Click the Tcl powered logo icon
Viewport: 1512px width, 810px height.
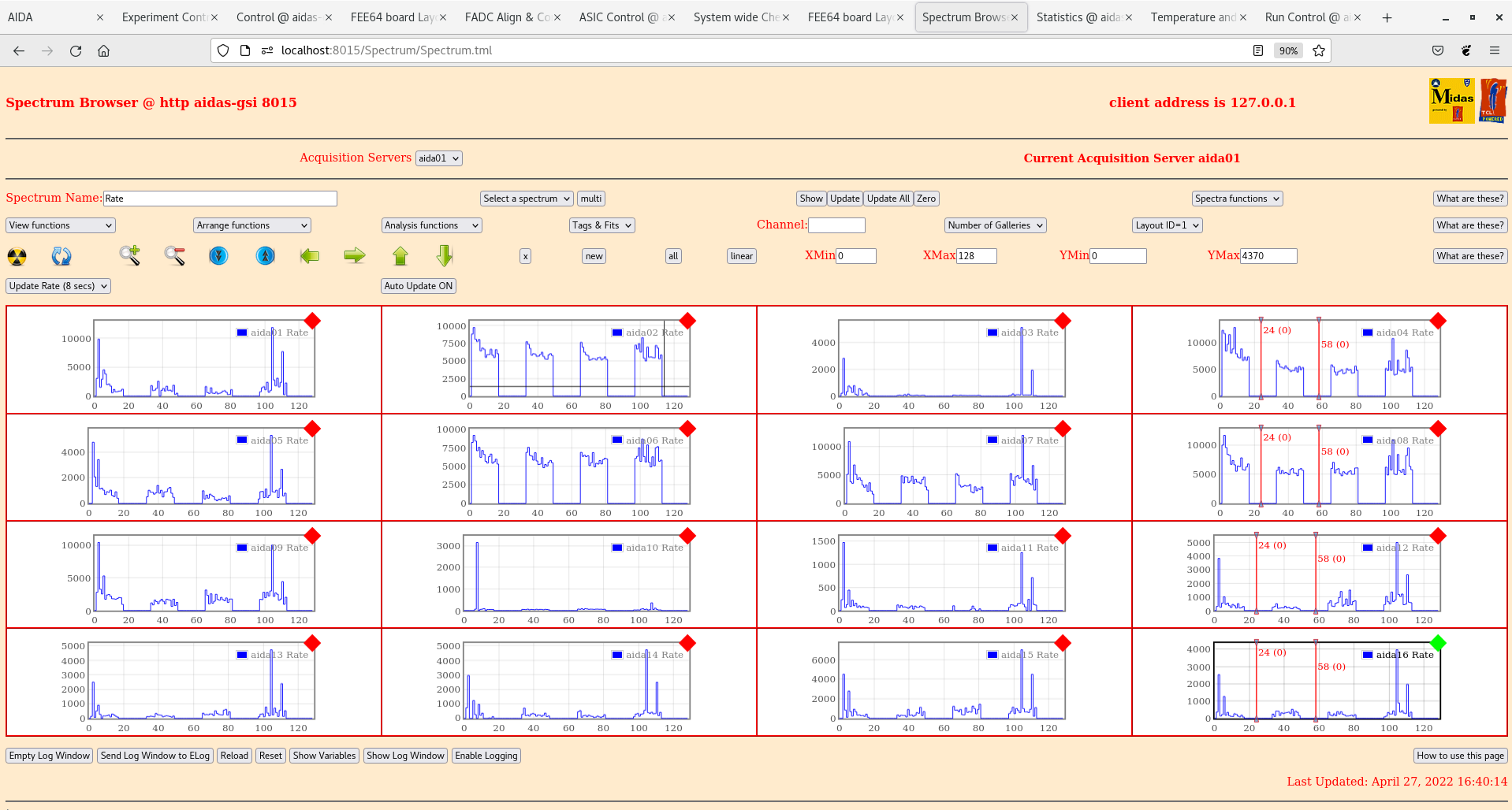(1493, 101)
